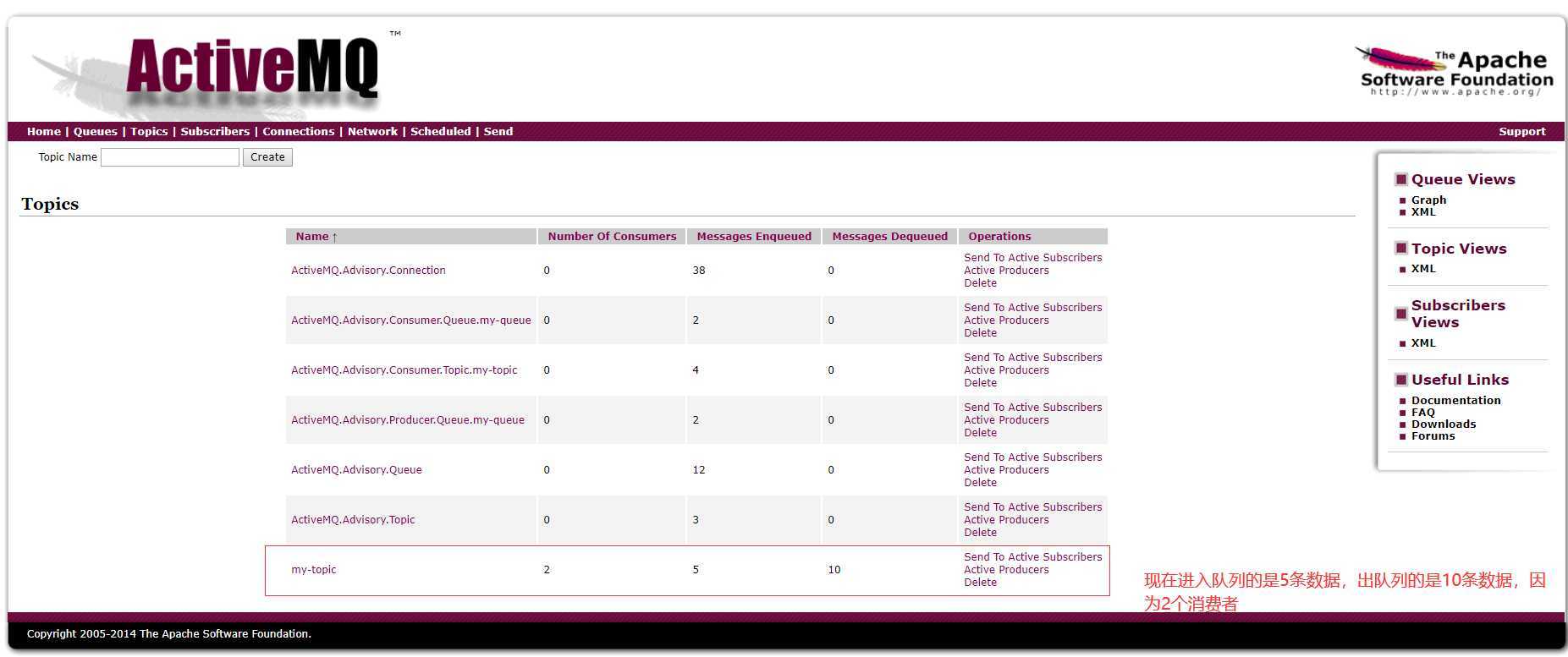Click the copyright footer text
Image resolution: width=1568 pixels, height=657 pixels.
click(x=169, y=634)
